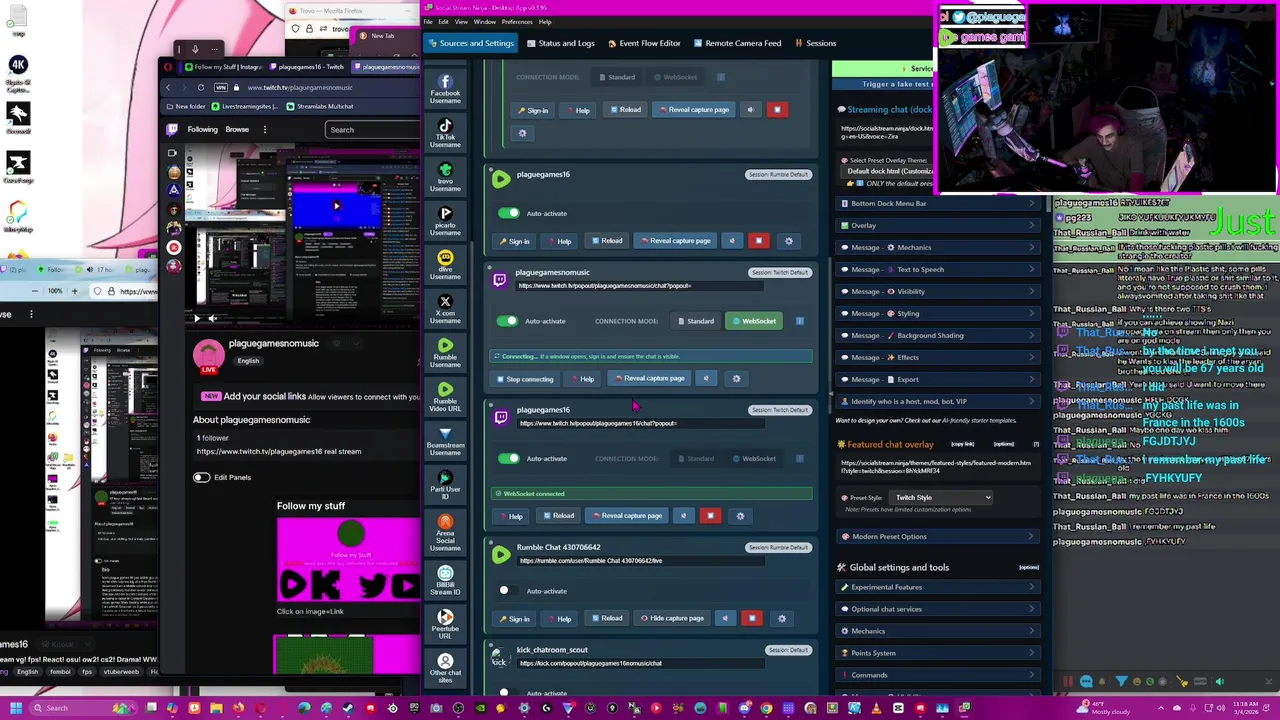Enable Auto-activate for Rumble Chat 430706642
This screenshot has width=1280, height=720.
[509, 590]
